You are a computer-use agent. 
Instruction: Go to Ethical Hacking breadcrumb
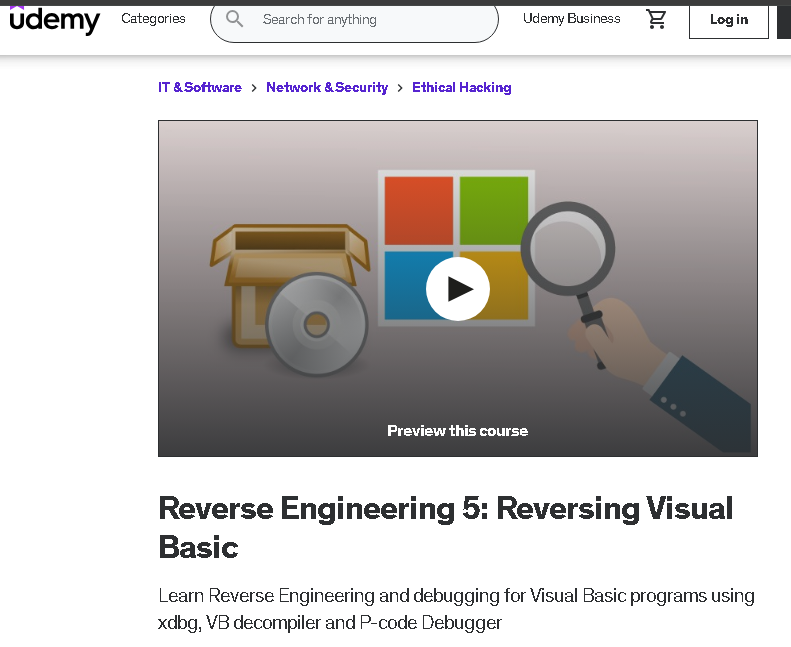462,87
